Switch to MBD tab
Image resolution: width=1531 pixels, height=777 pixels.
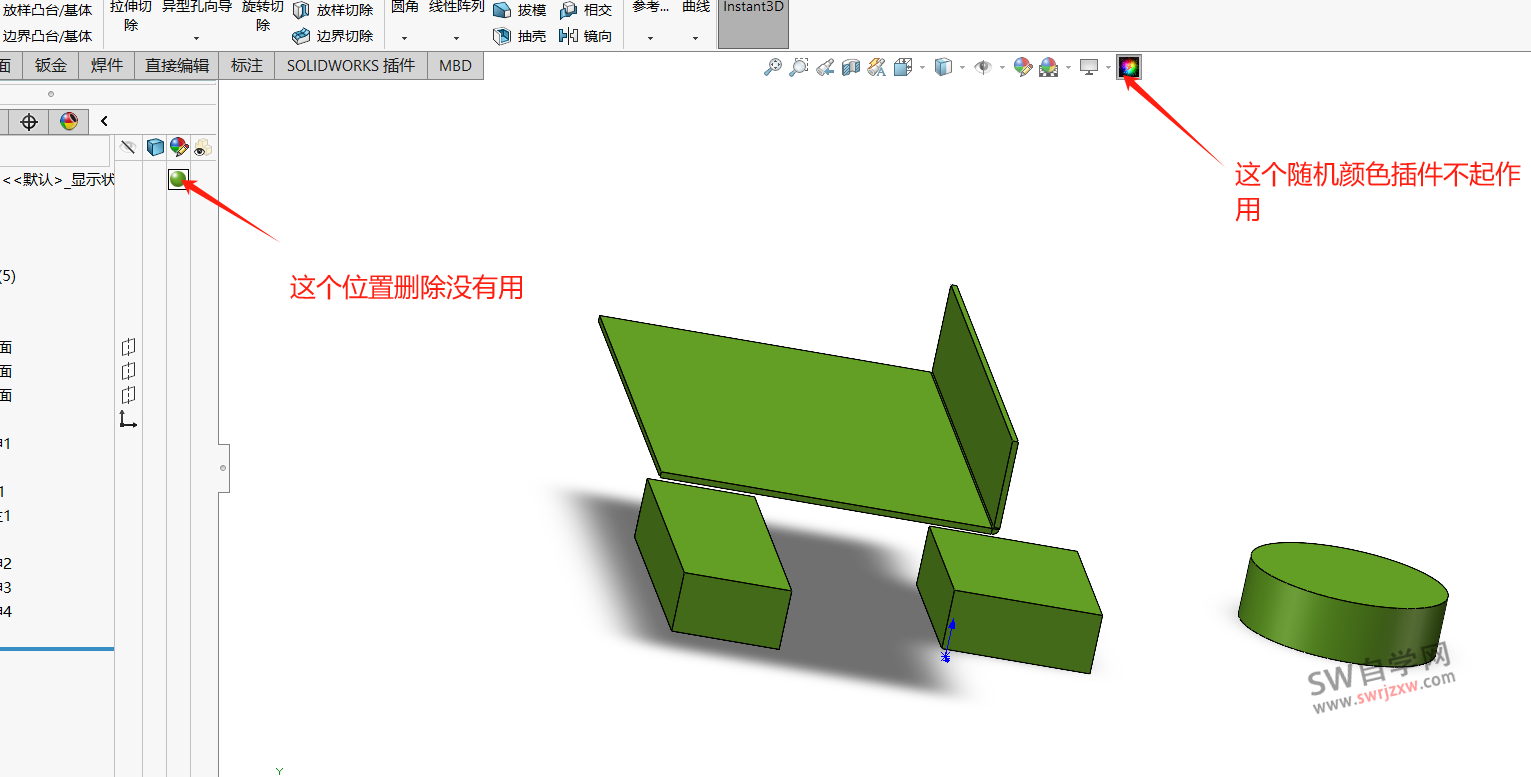[456, 66]
